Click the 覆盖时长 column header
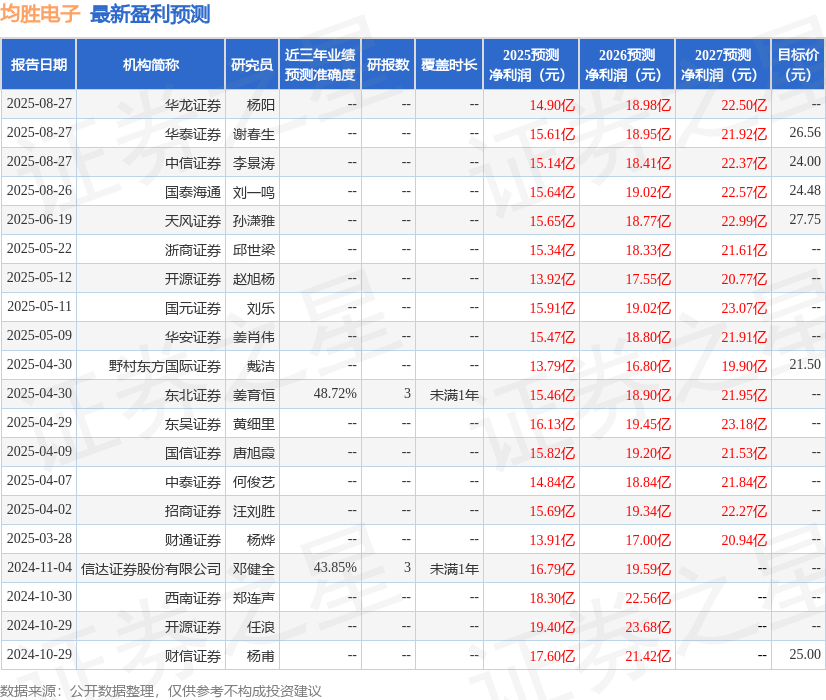Image resolution: width=826 pixels, height=700 pixels. click(449, 63)
